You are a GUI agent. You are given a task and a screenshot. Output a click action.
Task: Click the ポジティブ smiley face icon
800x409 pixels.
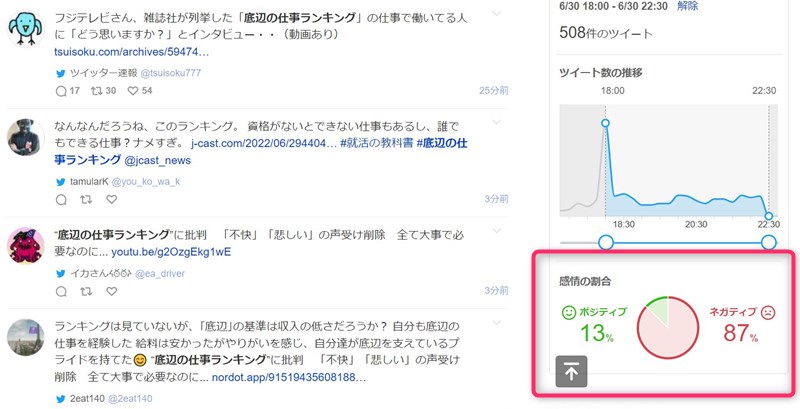coord(568,312)
